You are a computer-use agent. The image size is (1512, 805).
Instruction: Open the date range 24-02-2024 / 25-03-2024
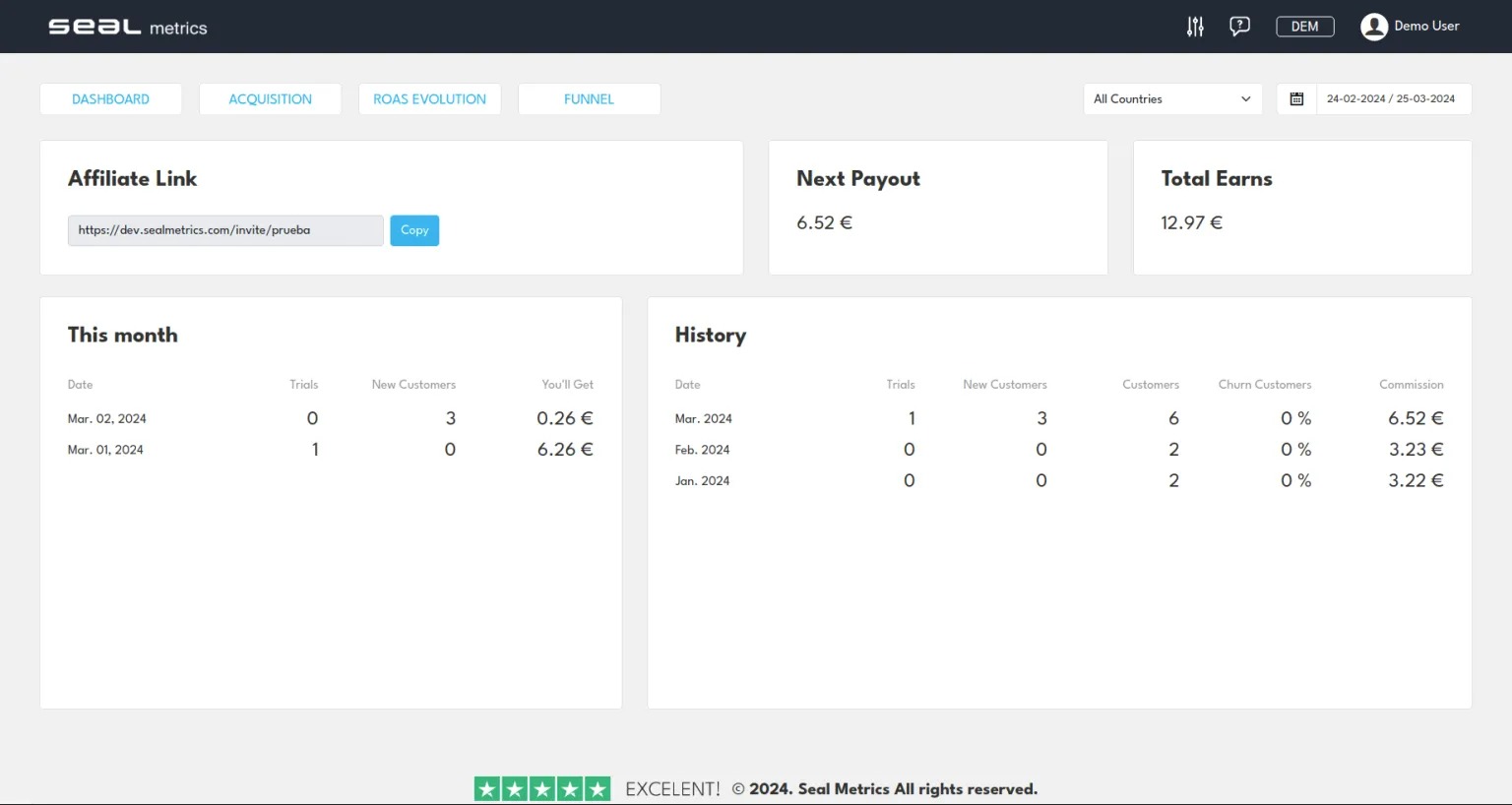[1390, 99]
